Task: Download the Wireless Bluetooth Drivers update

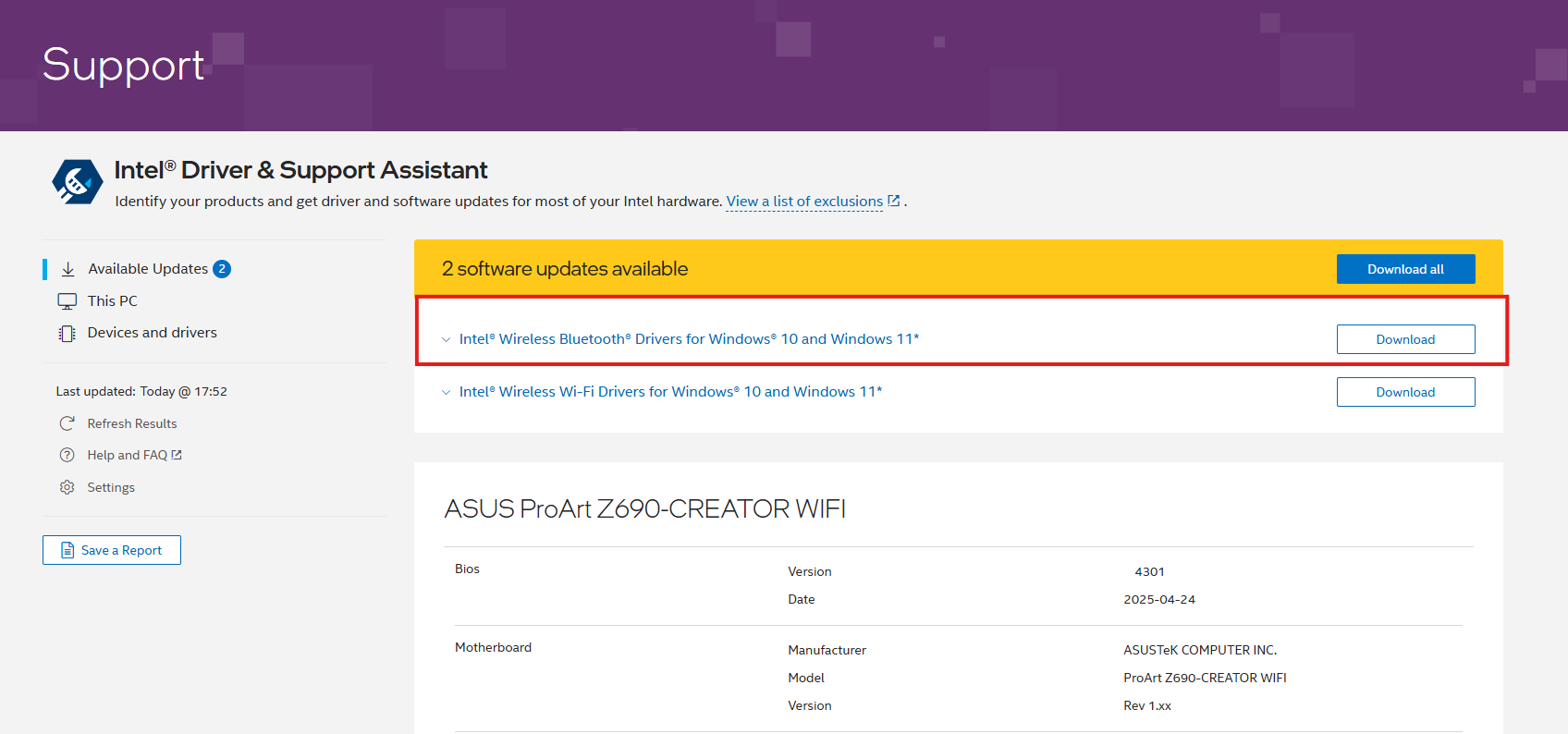Action: tap(1405, 339)
